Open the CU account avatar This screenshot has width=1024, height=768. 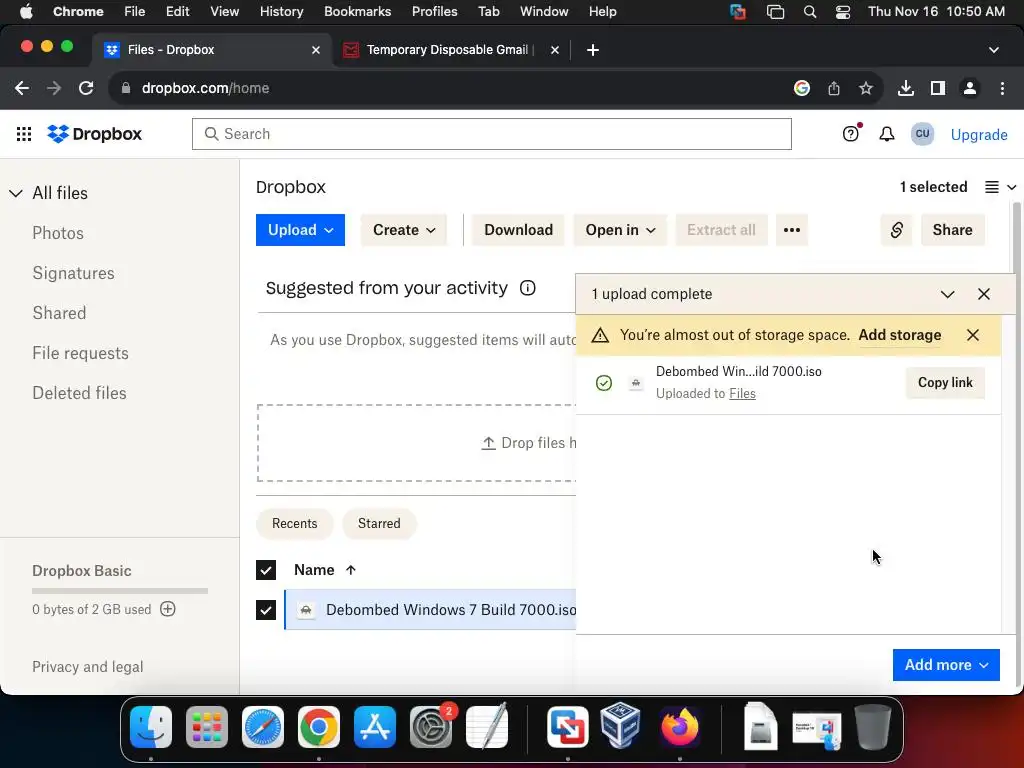click(922, 134)
